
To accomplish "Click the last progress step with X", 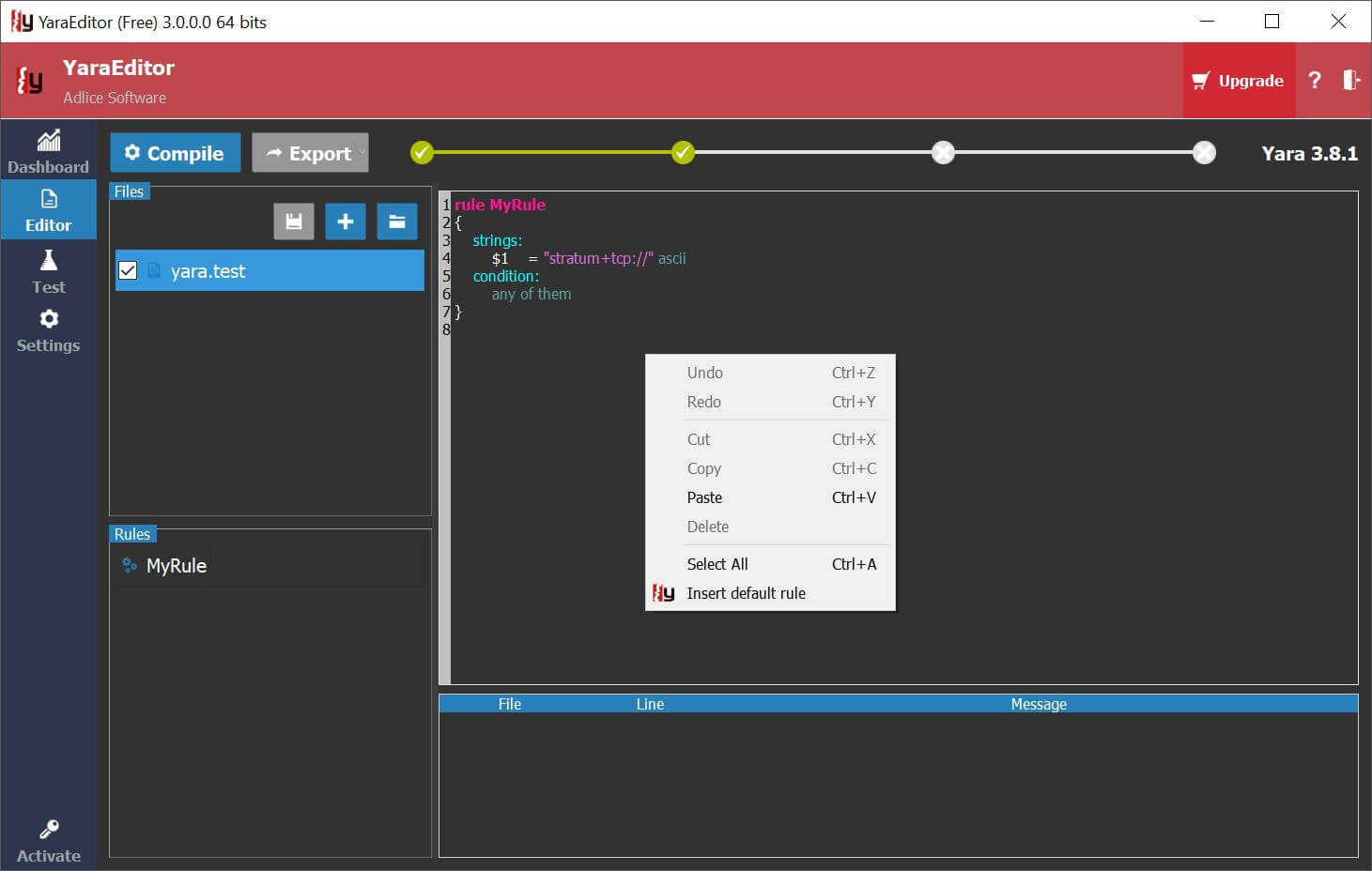I will click(1204, 152).
